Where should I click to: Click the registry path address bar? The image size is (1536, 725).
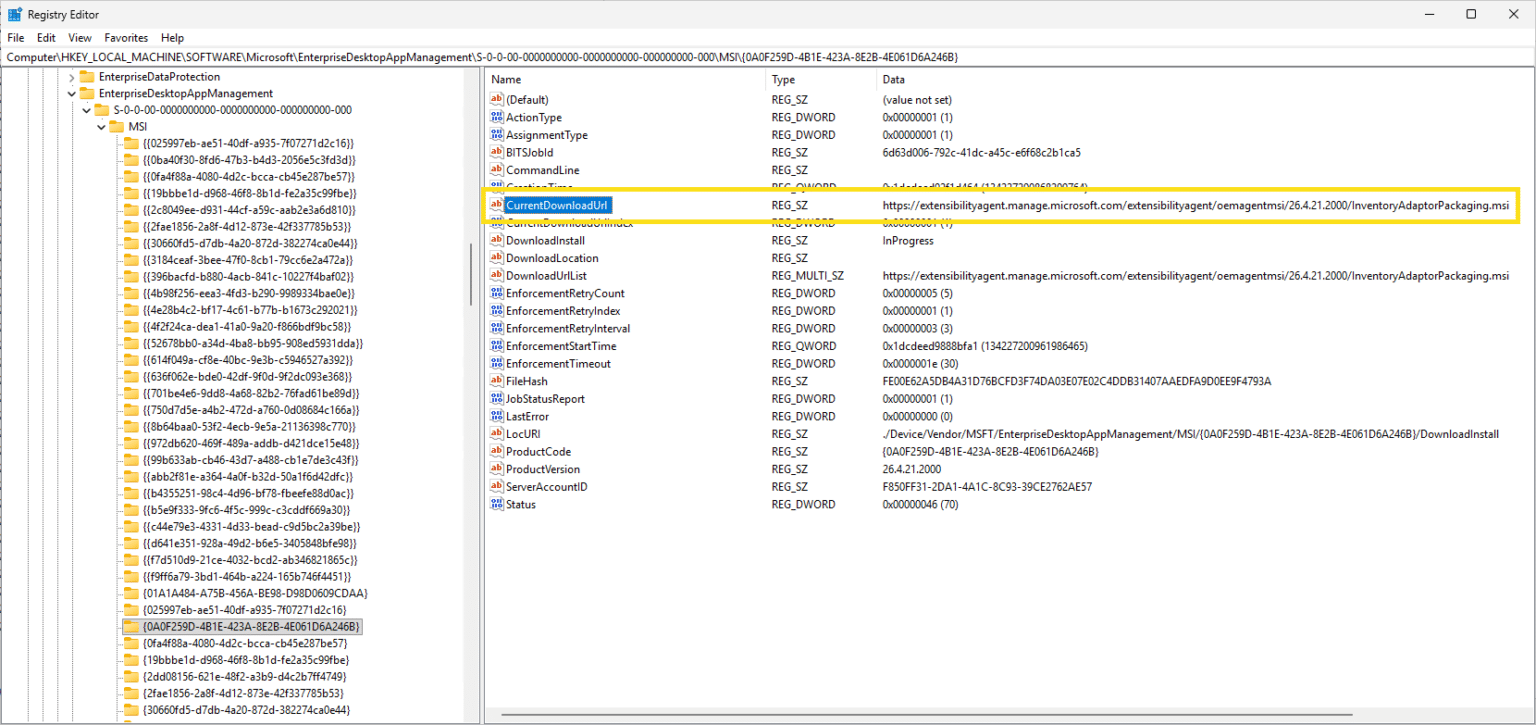point(768,57)
